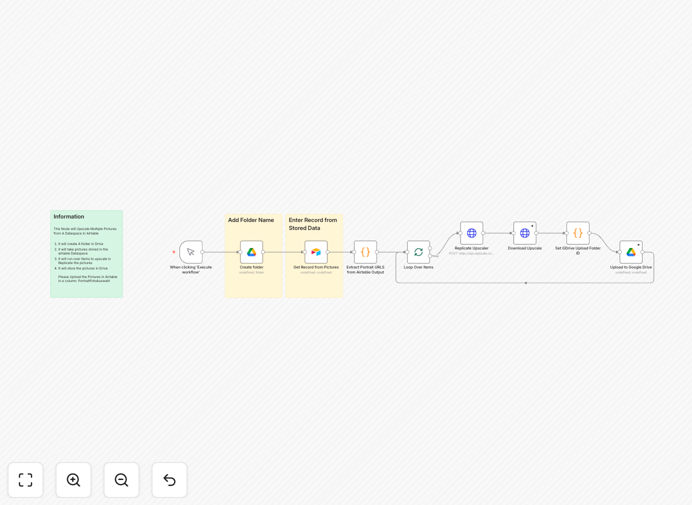Click the Upload to Google Drive output connector
Viewport: 692px width, 505px height.
643,252
